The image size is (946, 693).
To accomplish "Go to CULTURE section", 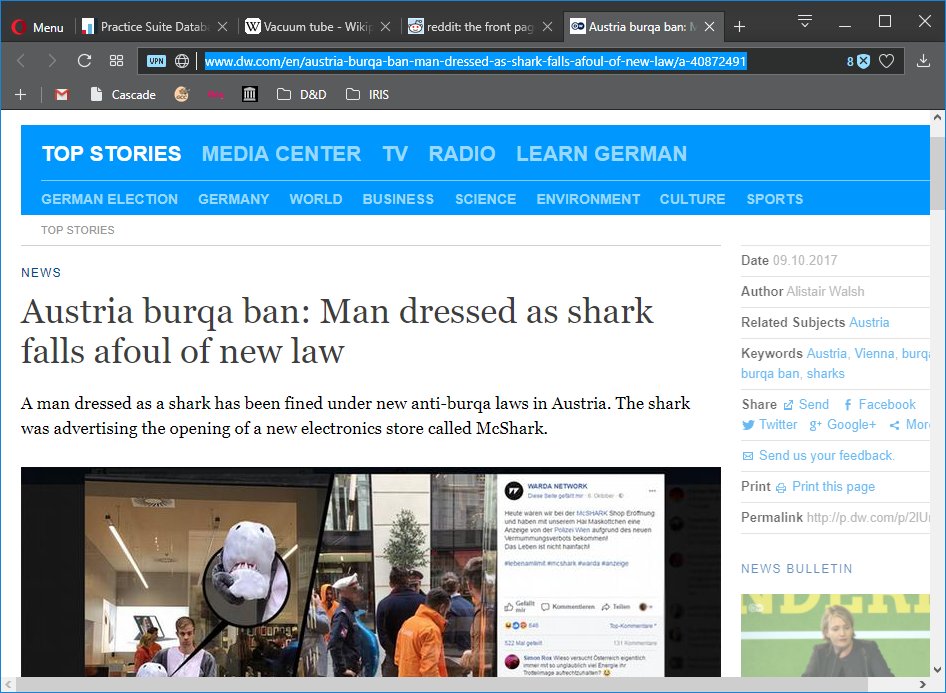I will pyautogui.click(x=693, y=199).
